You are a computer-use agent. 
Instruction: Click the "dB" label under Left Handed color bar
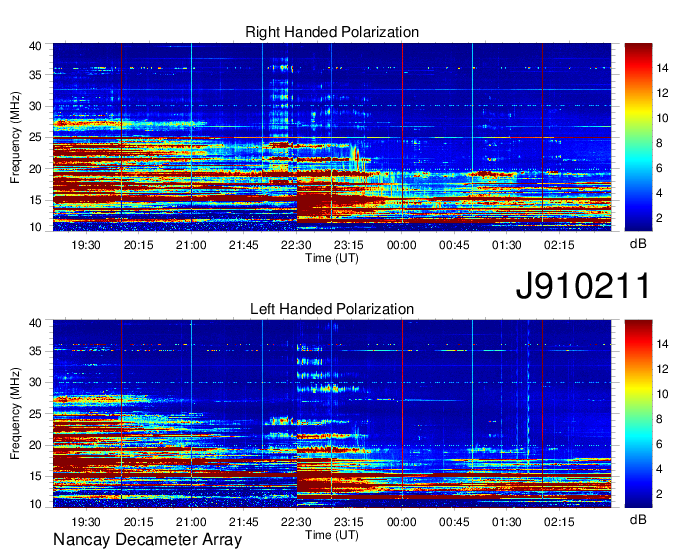pos(638,519)
